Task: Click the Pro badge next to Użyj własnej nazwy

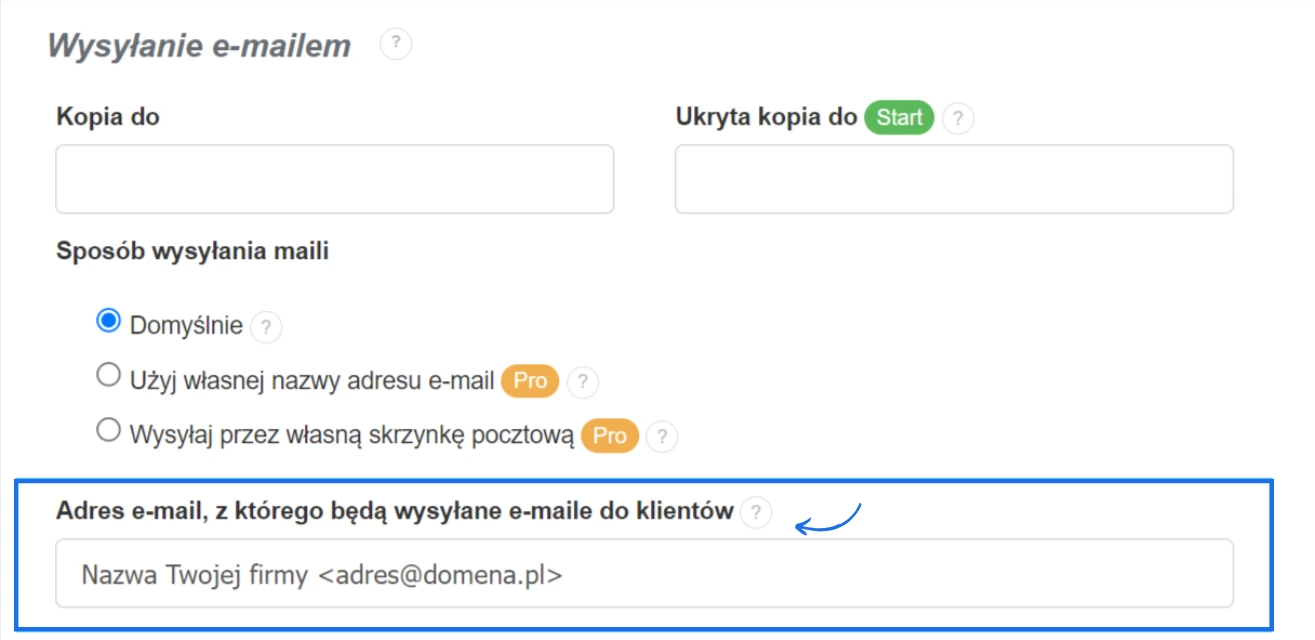Action: click(529, 381)
